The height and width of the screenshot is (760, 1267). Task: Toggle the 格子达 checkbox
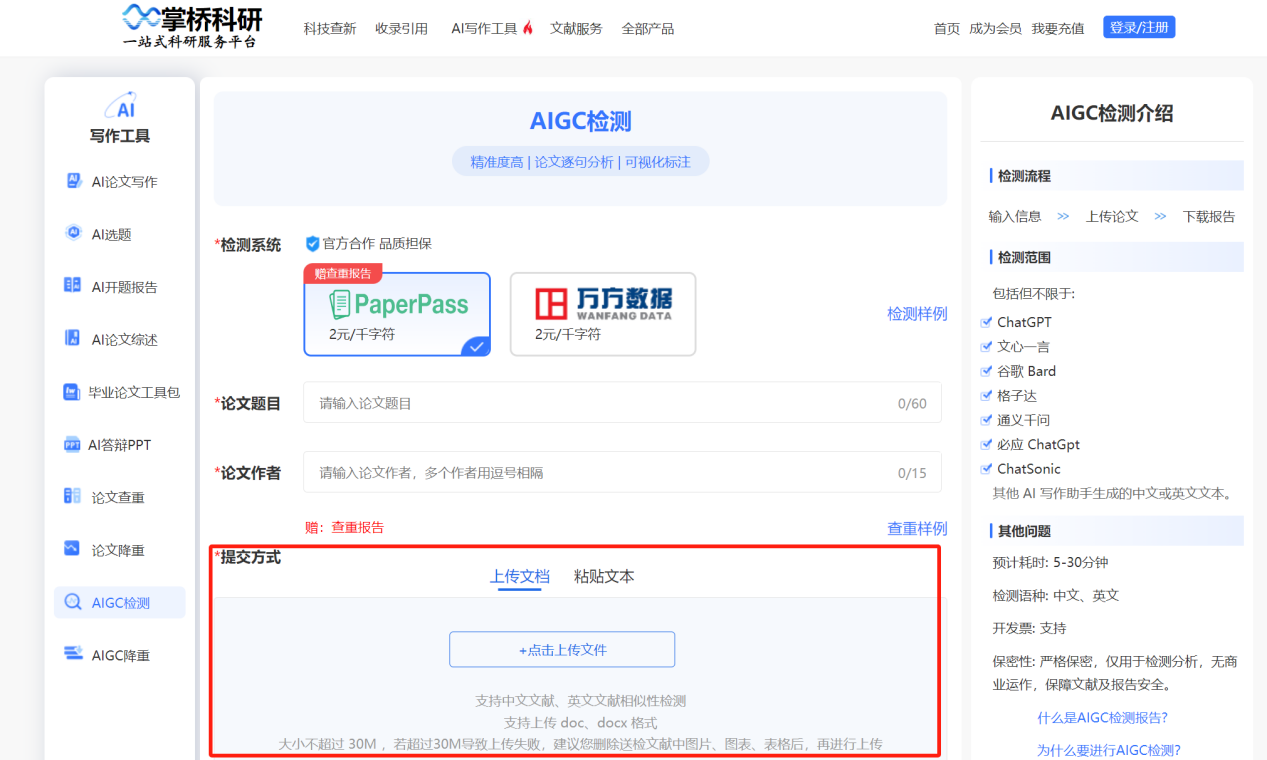pyautogui.click(x=986, y=395)
